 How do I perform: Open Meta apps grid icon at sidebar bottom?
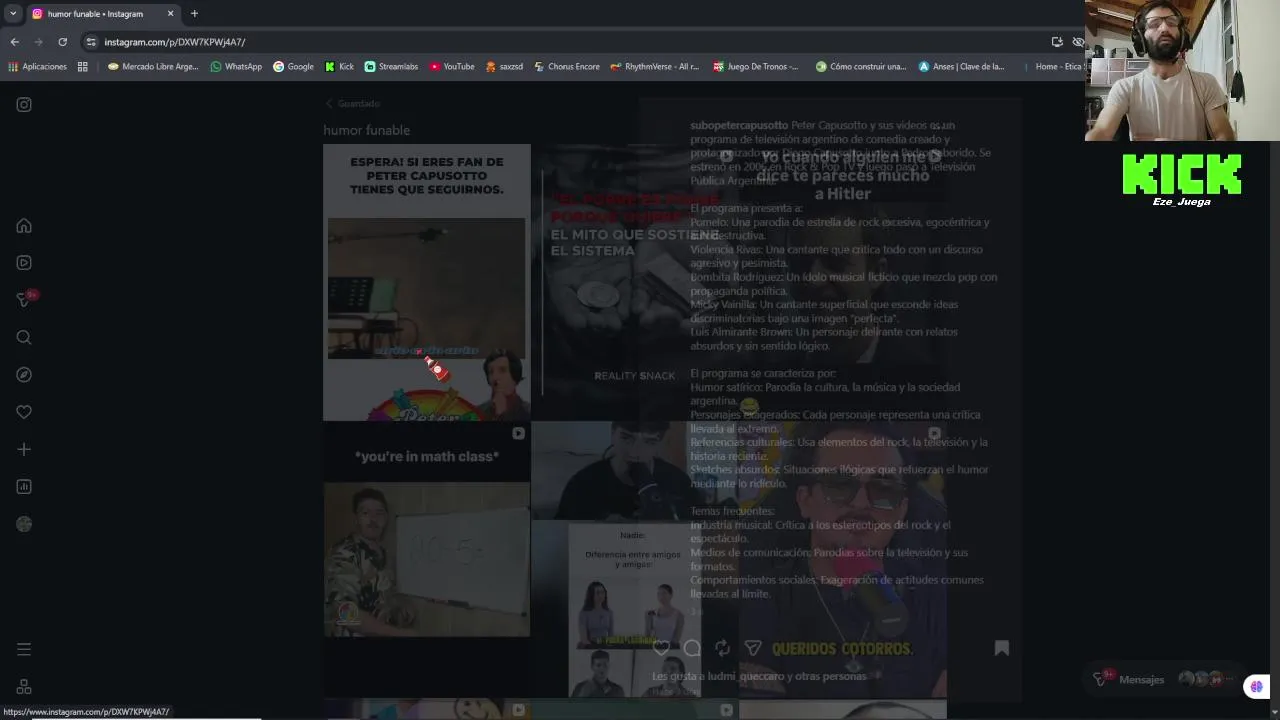click(x=24, y=687)
